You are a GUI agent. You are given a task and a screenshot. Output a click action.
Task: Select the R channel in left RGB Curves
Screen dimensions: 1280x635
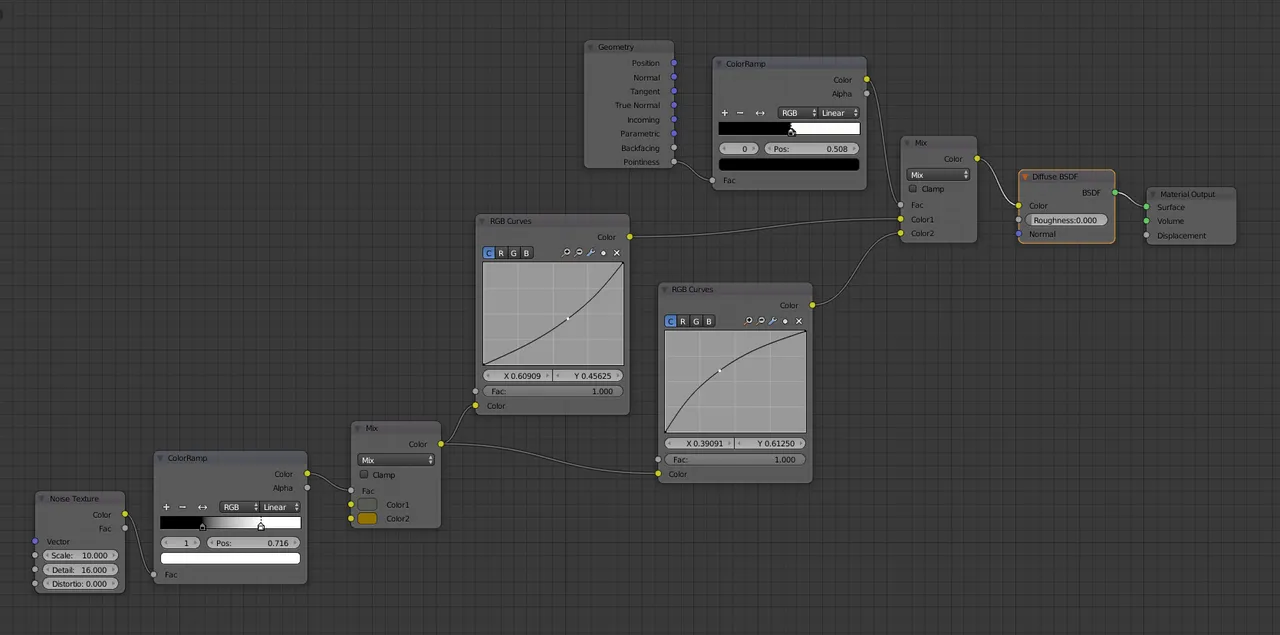(501, 253)
